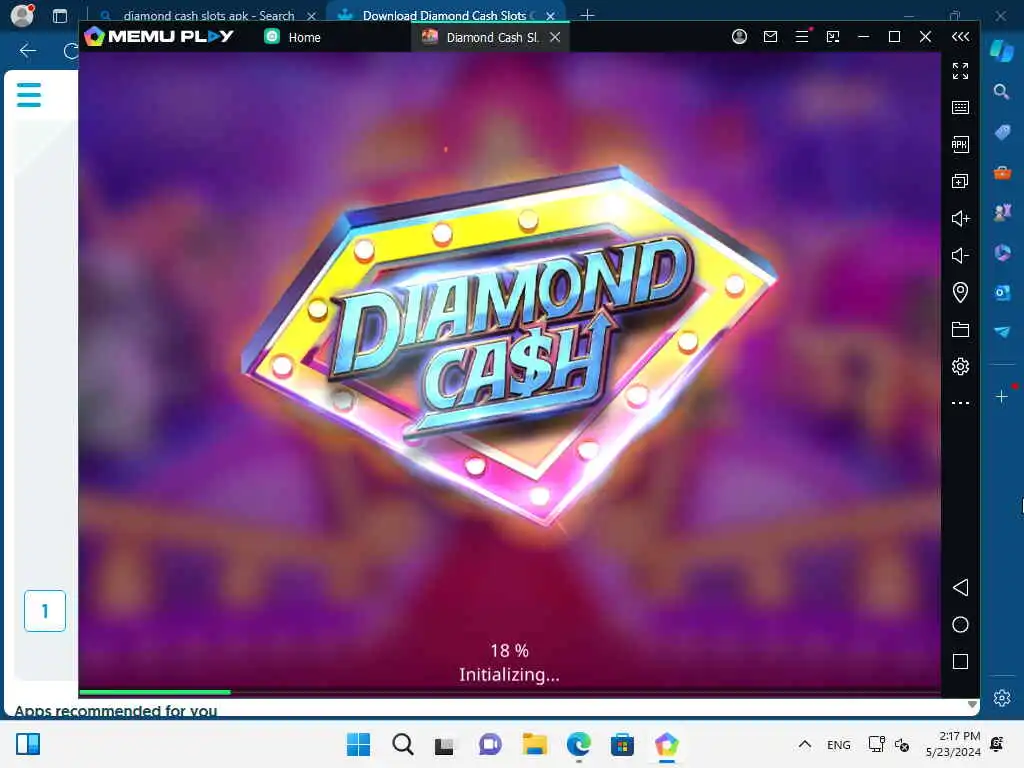Open Edge tab actions menu icon
Screen dimensions: 1024x768
pyautogui.click(x=59, y=16)
